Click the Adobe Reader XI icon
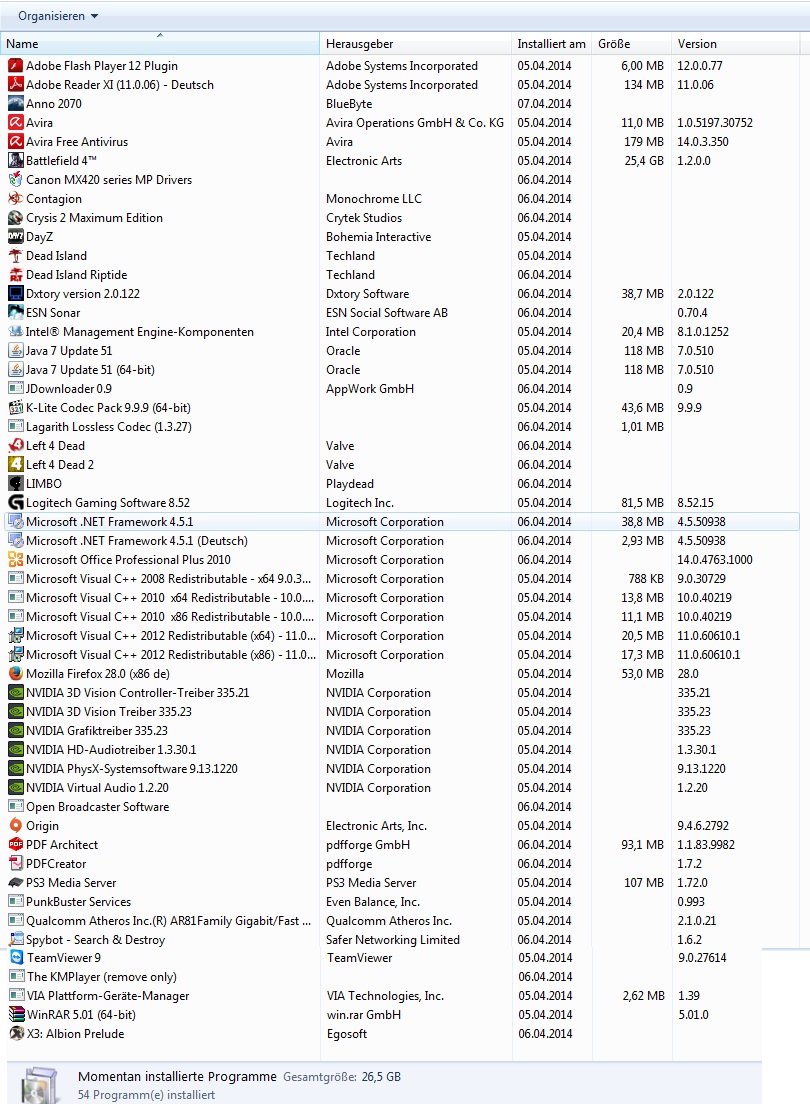Screen dimensions: 810x1111 tap(16, 85)
